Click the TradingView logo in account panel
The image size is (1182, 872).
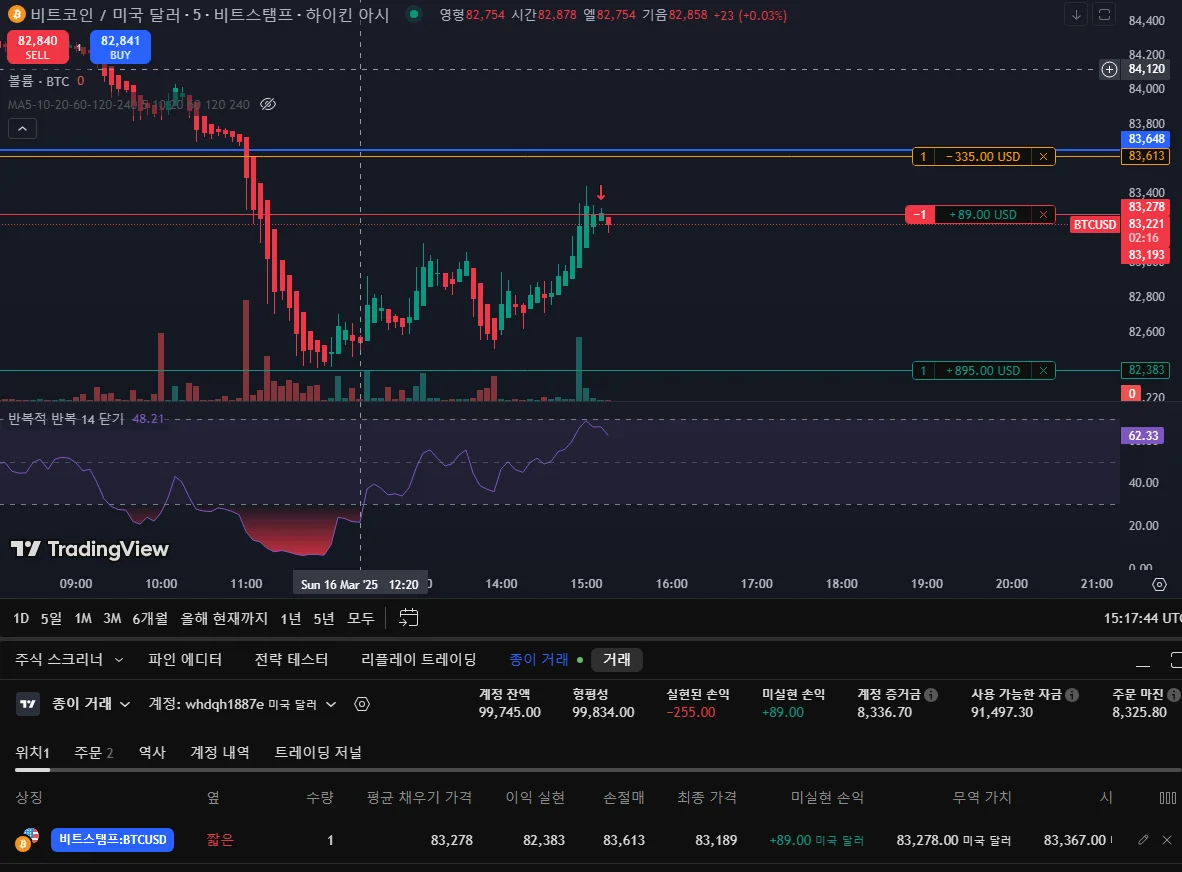pyautogui.click(x=28, y=704)
